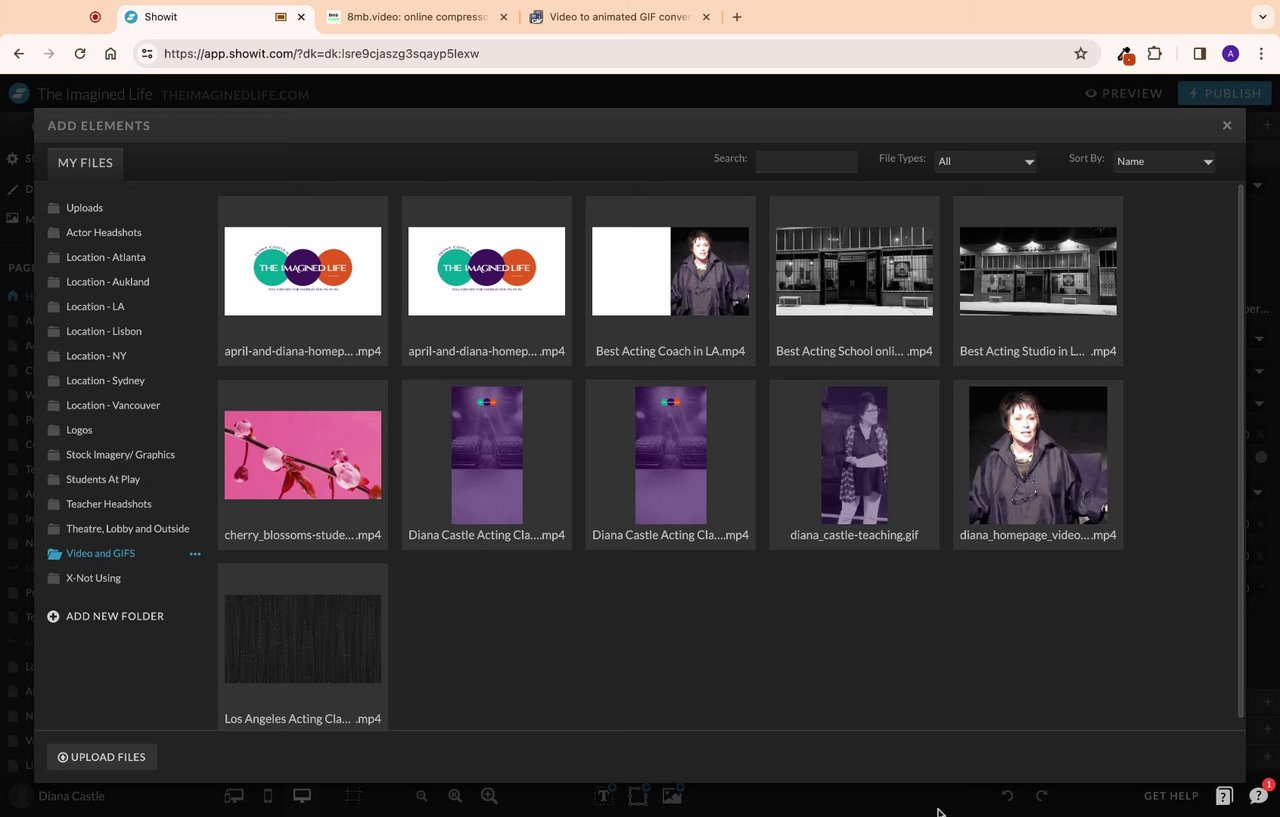Go to the browser home page
This screenshot has width=1280, height=817.
pos(110,54)
